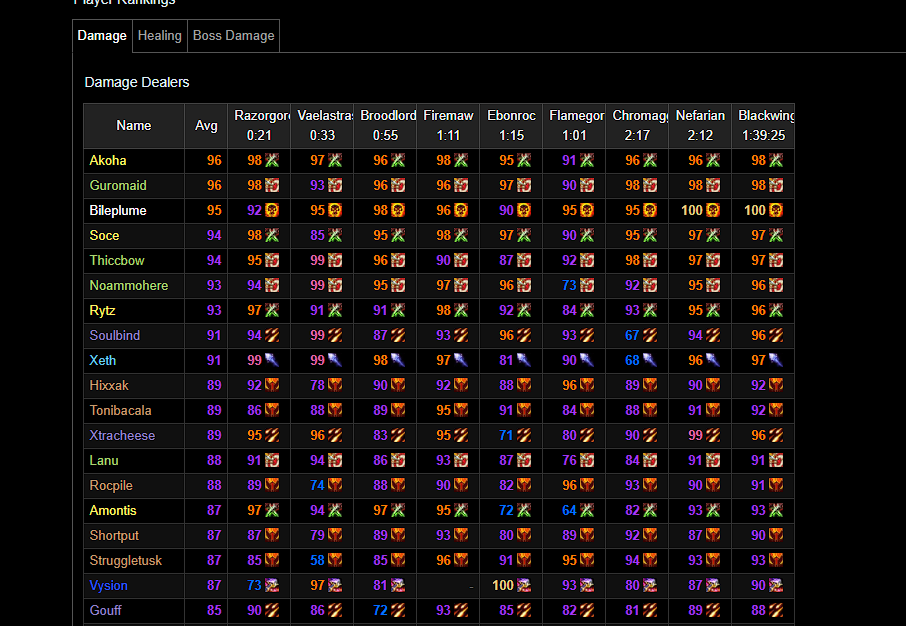Switch to the Healing tab
This screenshot has height=626, width=906.
[159, 35]
